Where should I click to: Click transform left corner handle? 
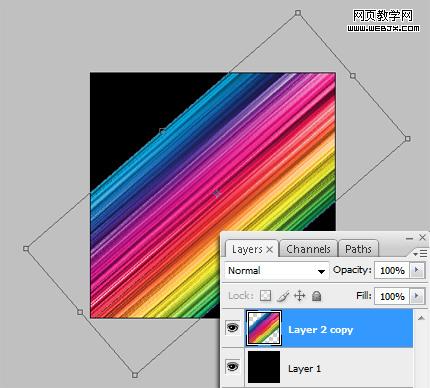[x=26, y=249]
